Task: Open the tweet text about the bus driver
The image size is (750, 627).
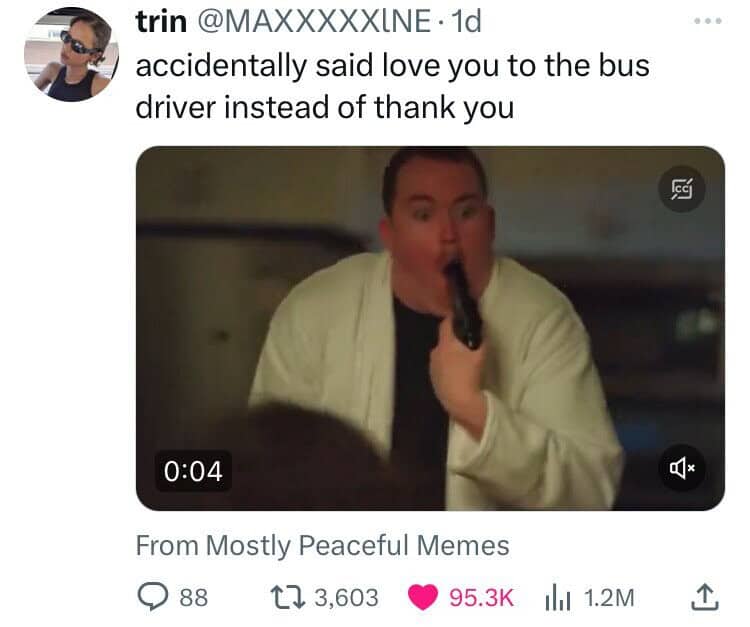Action: tap(392, 86)
